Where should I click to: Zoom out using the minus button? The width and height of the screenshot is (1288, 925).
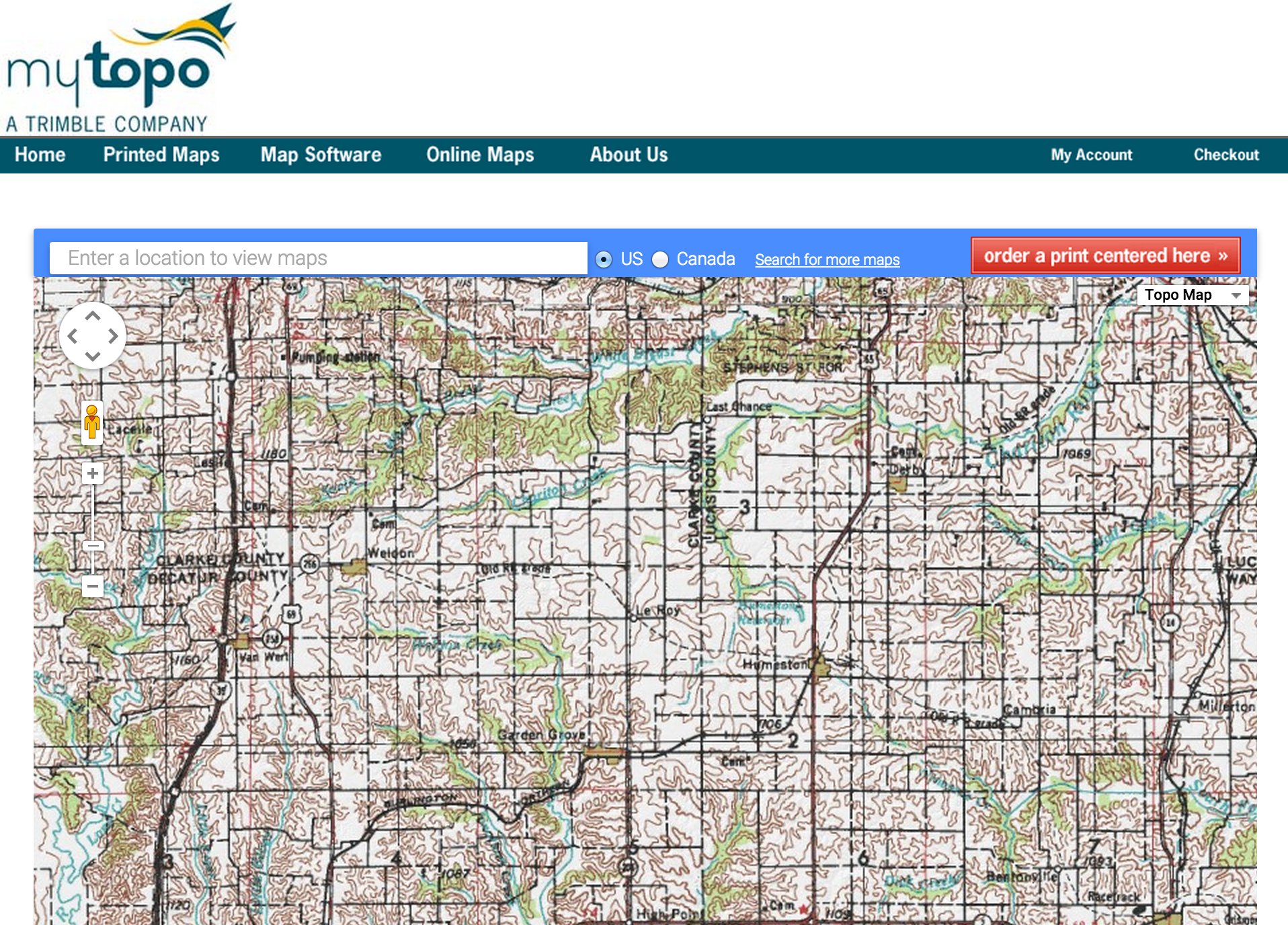coord(93,586)
